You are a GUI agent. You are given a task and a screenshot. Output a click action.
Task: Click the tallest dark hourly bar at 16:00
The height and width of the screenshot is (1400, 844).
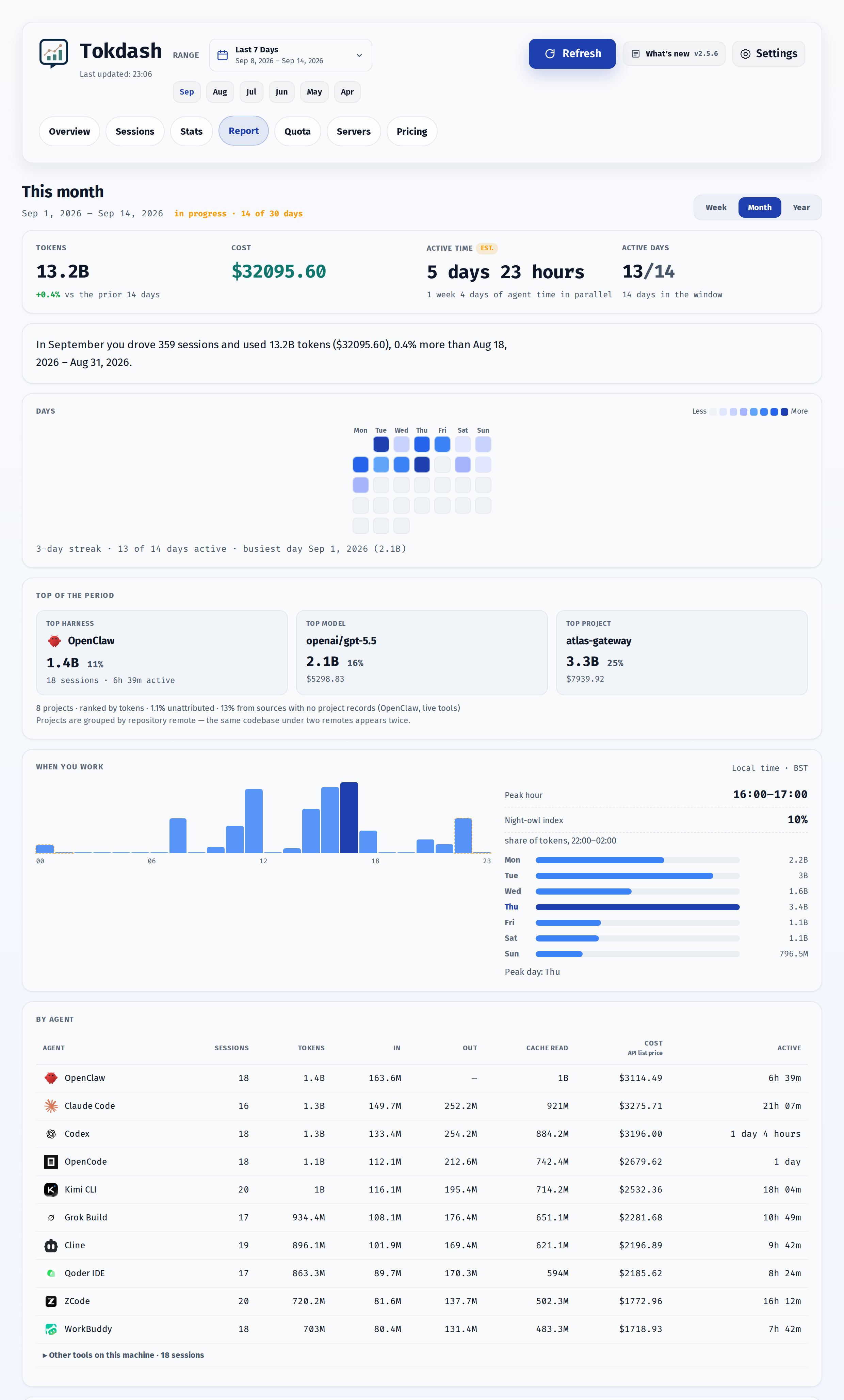(x=349, y=818)
